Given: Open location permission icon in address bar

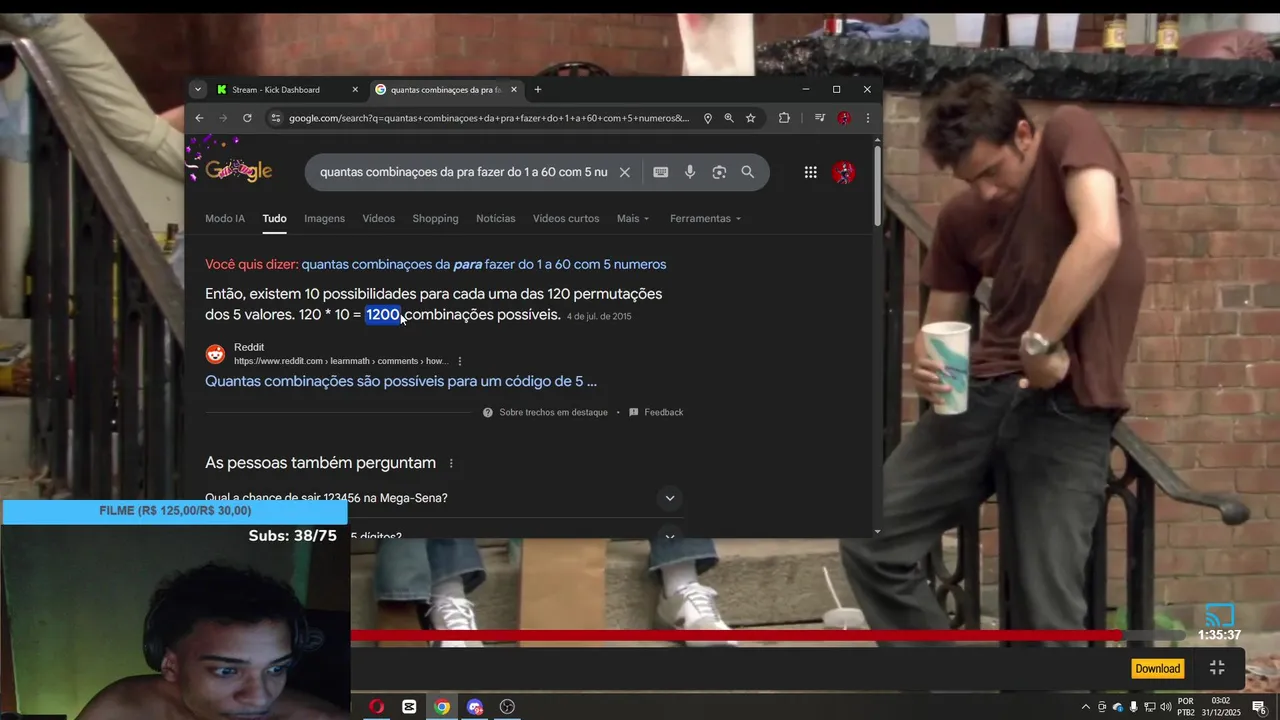Looking at the screenshot, I should [708, 118].
